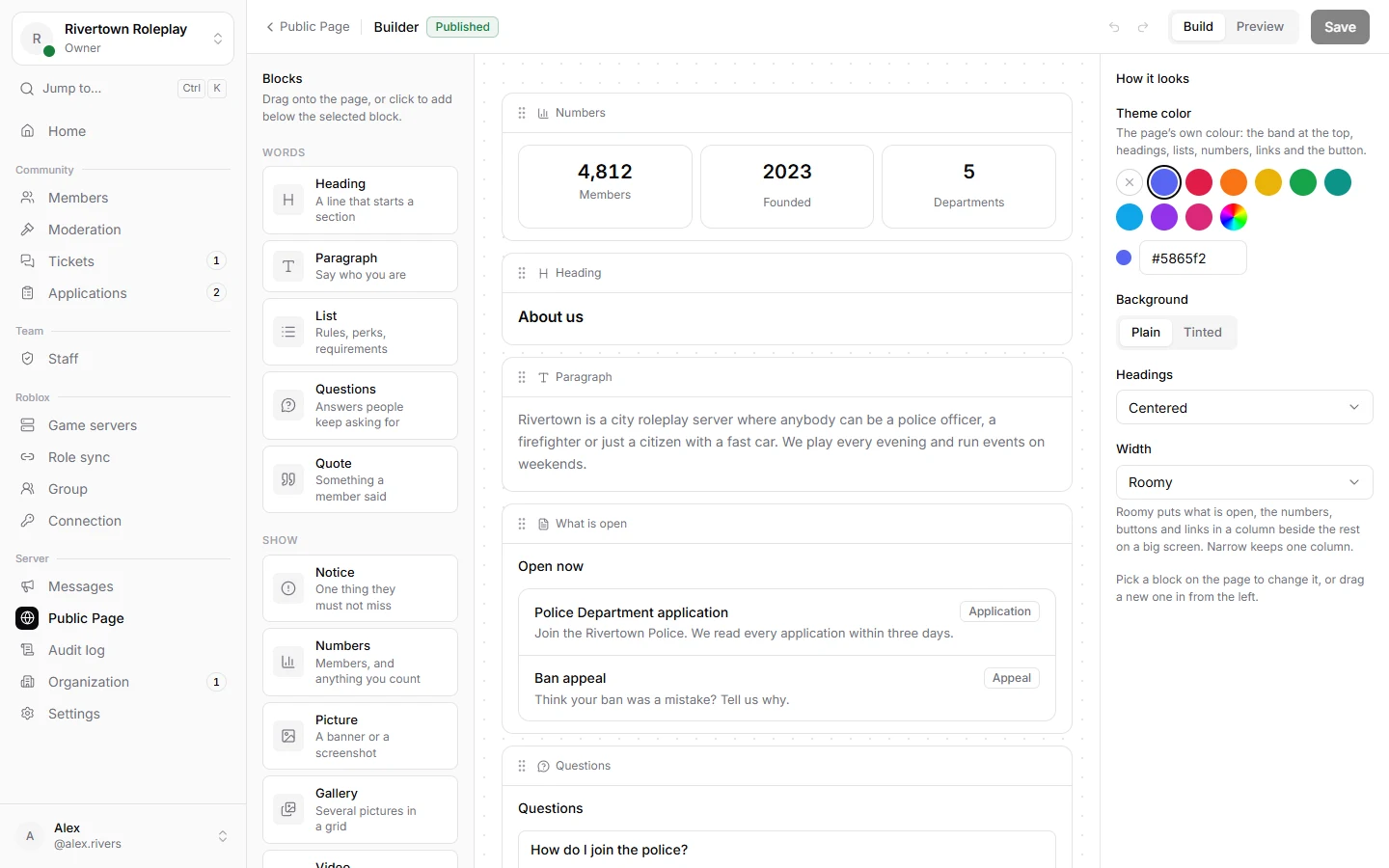Click the Organization building icon
This screenshot has width=1389, height=868.
28,682
